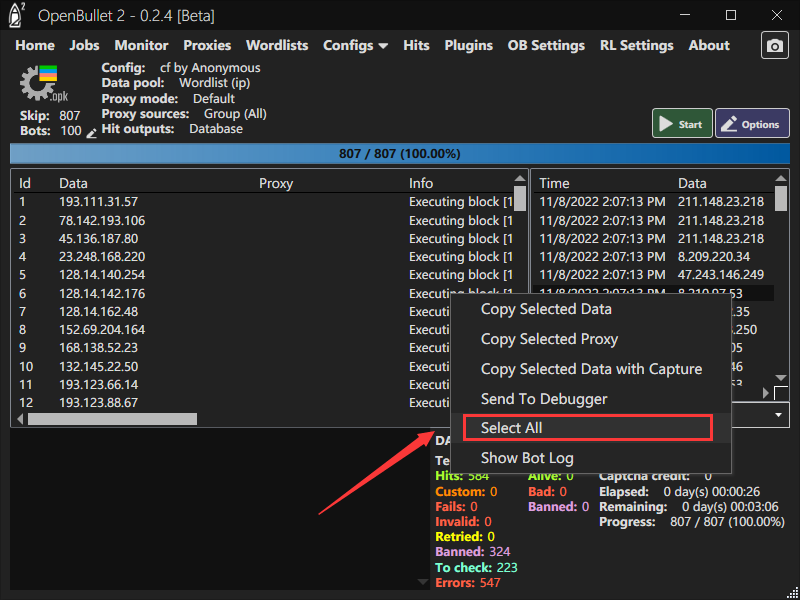Click Show Bot Log menu entry
Viewport: 800px width, 600px height.
[x=527, y=458]
